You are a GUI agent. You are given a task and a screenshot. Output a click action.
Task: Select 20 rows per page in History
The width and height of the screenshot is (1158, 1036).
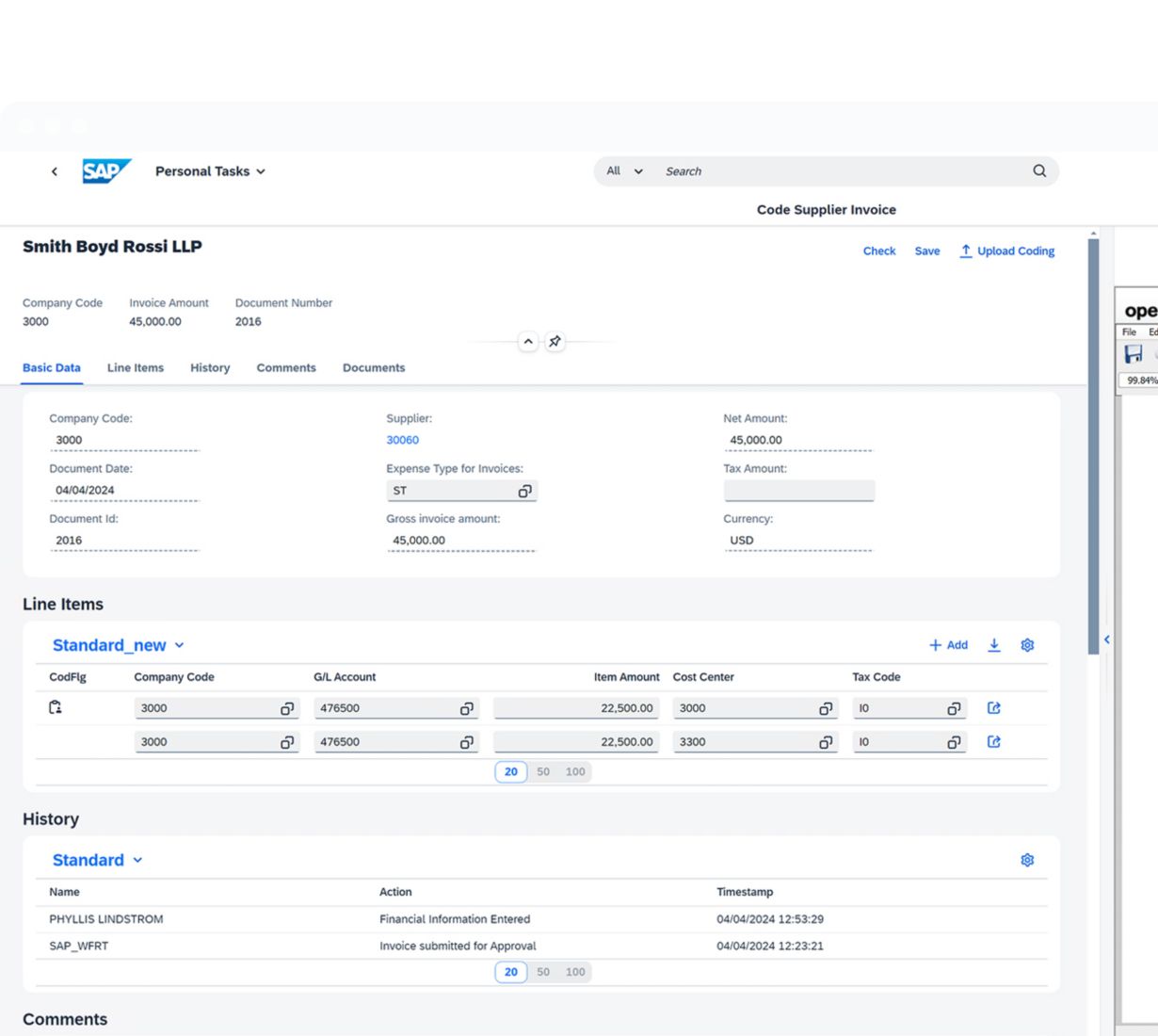click(x=511, y=972)
